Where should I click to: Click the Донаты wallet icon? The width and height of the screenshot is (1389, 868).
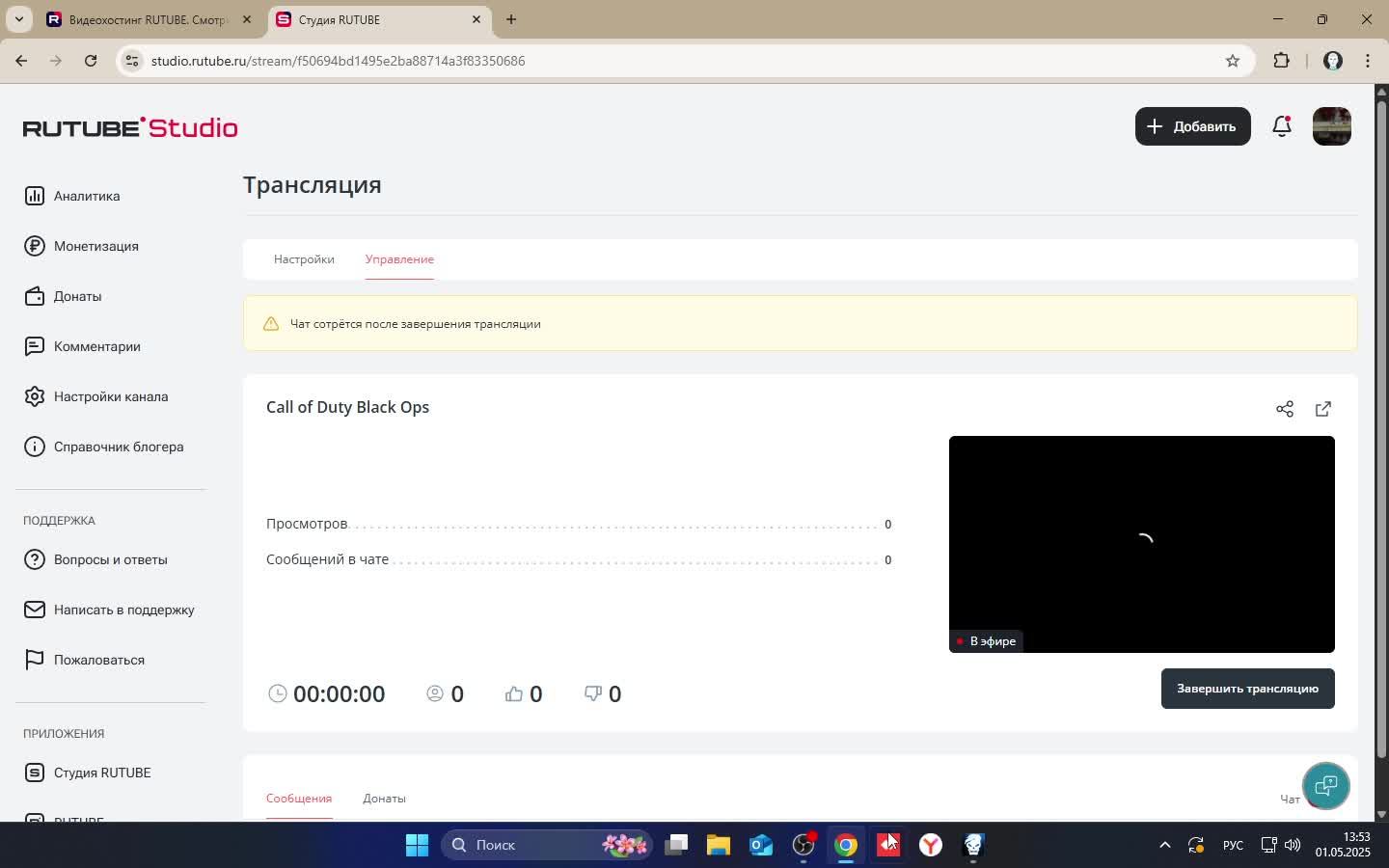click(35, 296)
